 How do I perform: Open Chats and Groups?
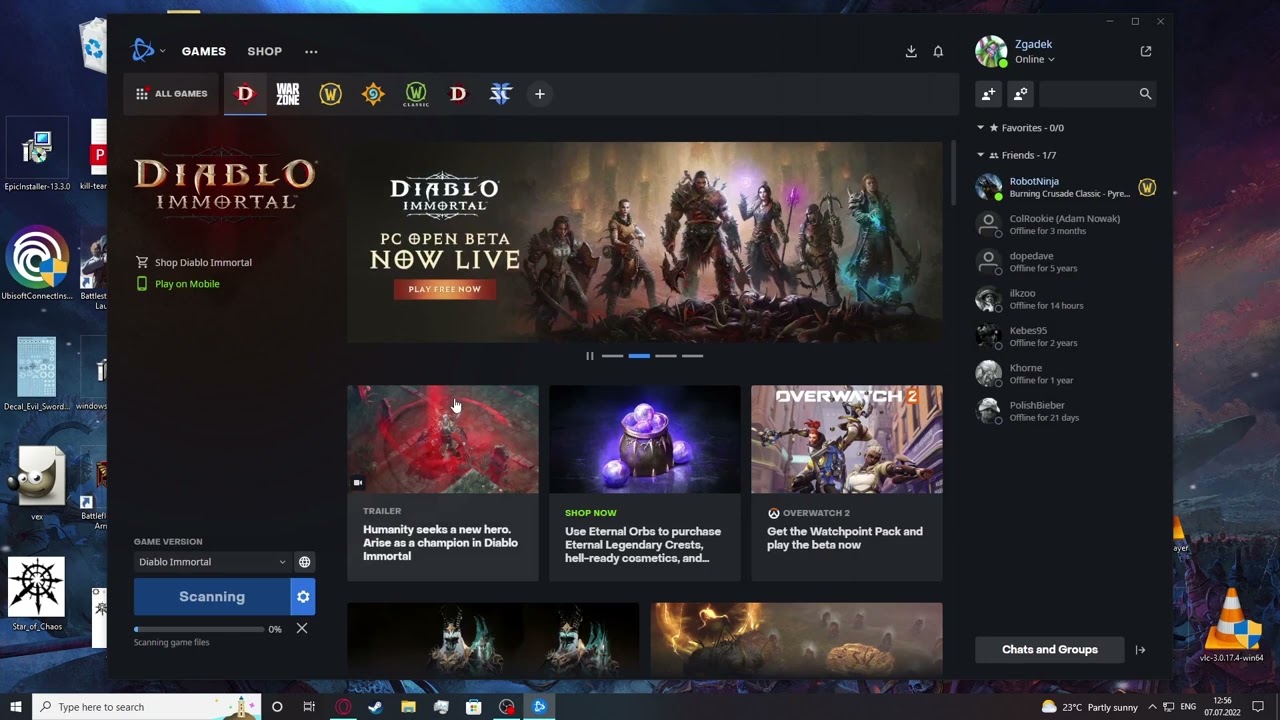tap(1049, 650)
